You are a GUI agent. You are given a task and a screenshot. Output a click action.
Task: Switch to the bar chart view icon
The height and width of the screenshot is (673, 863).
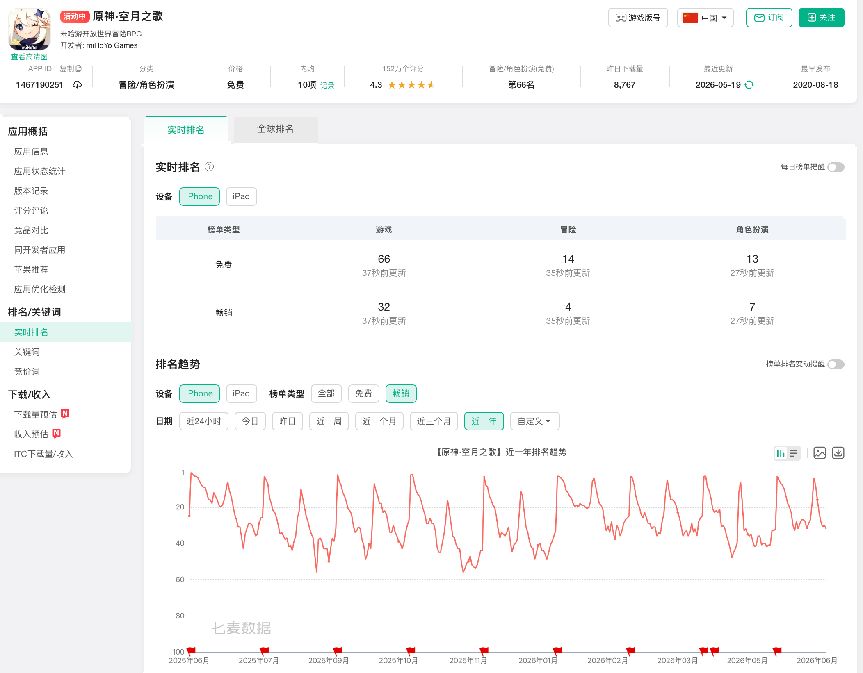pyautogui.click(x=780, y=453)
